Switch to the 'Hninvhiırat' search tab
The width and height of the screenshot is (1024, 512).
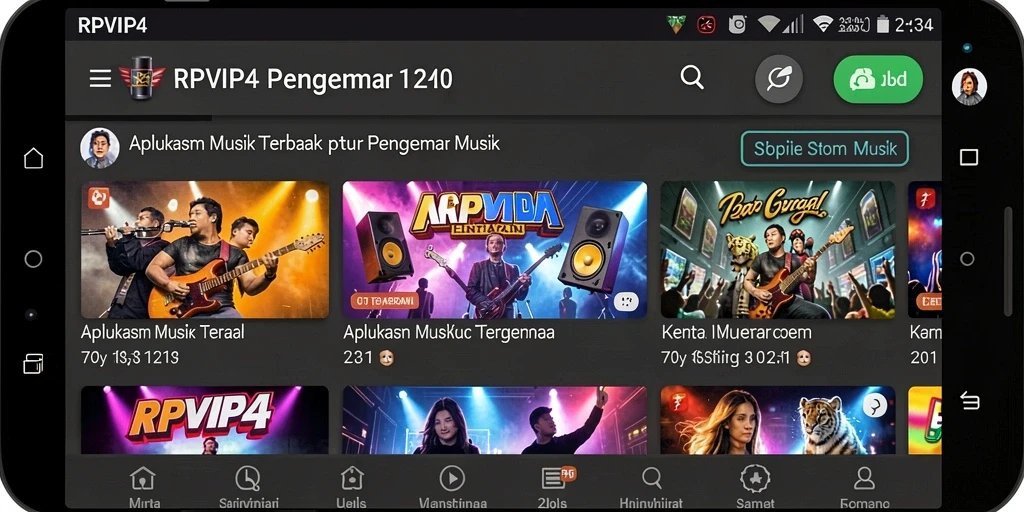click(651, 487)
